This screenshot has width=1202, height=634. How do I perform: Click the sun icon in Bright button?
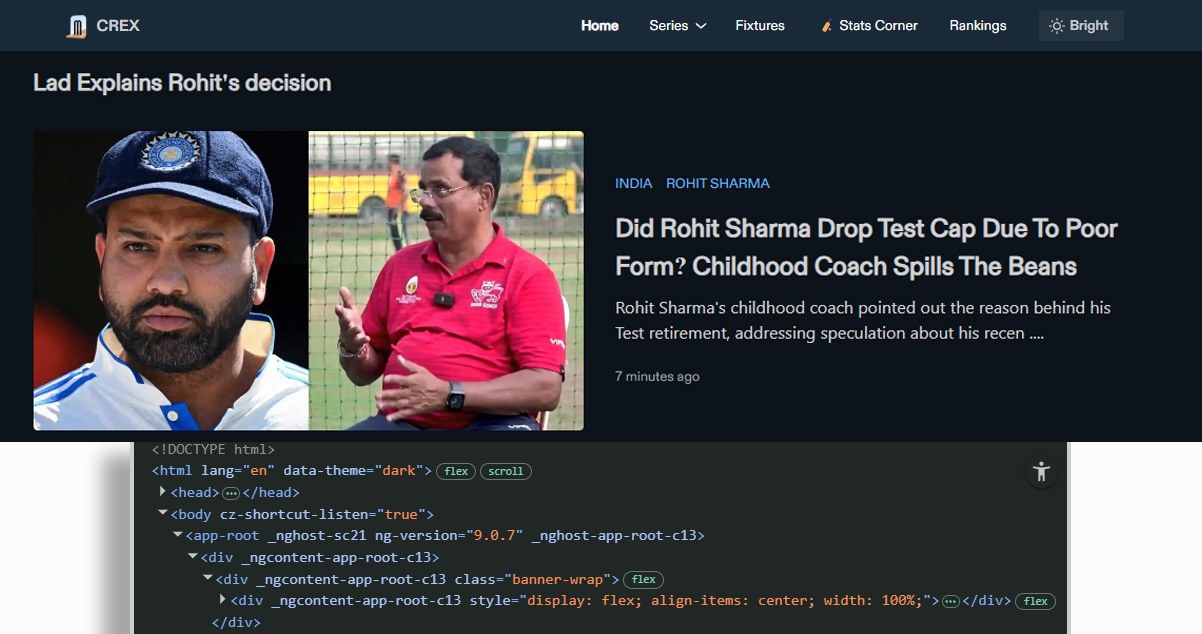point(1056,26)
